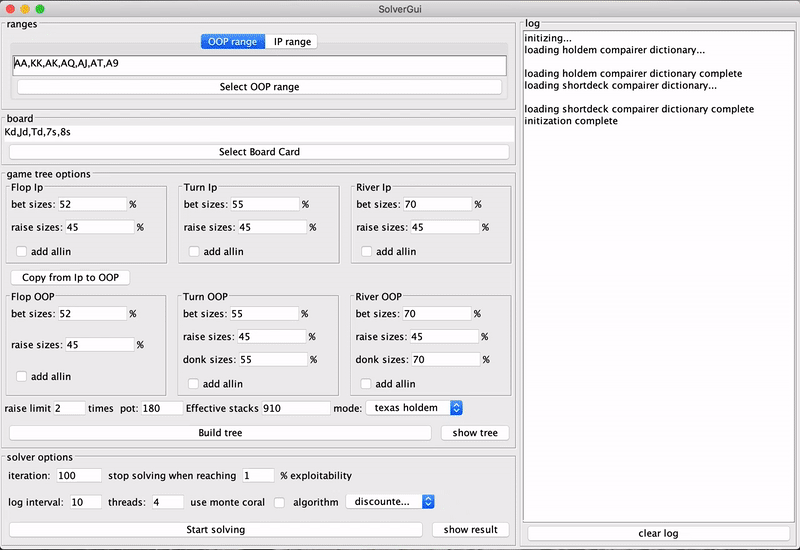Viewport: 800px width, 550px height.
Task: Click Turn OOP donk sizes field
Action: tap(273, 360)
